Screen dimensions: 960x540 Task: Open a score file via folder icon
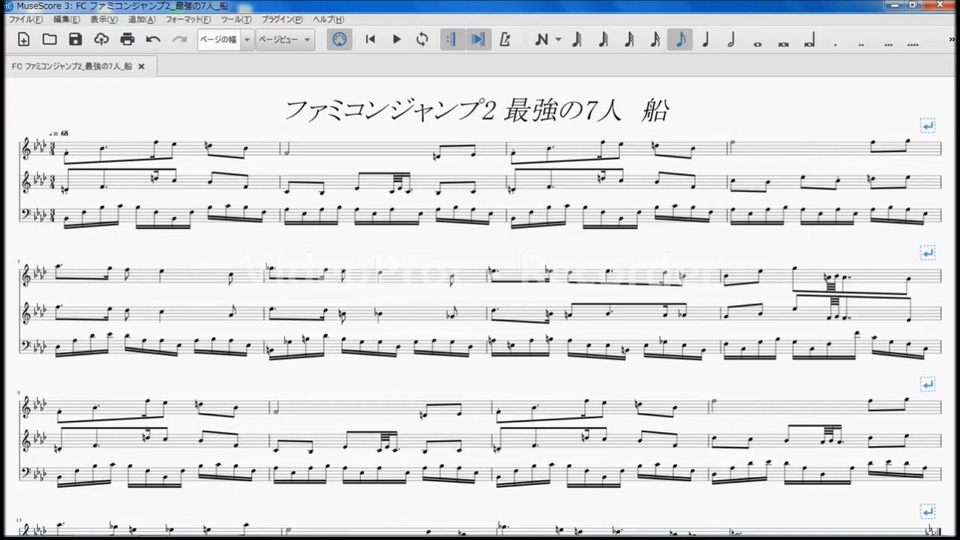point(50,40)
